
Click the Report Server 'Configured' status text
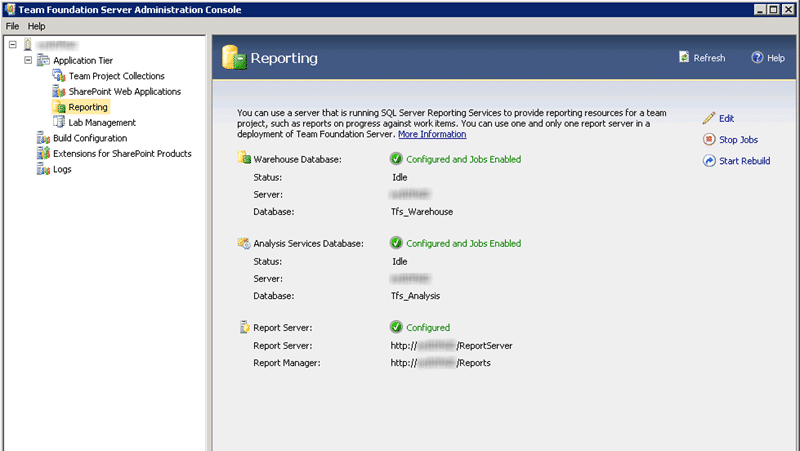[428, 328]
